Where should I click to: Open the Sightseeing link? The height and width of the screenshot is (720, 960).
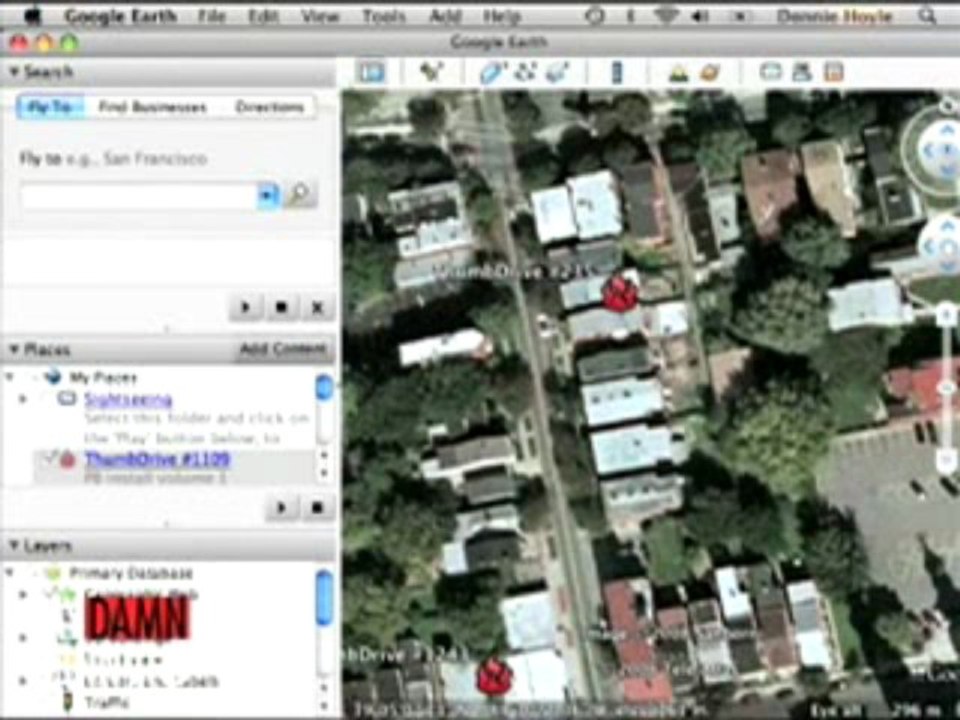(x=129, y=399)
